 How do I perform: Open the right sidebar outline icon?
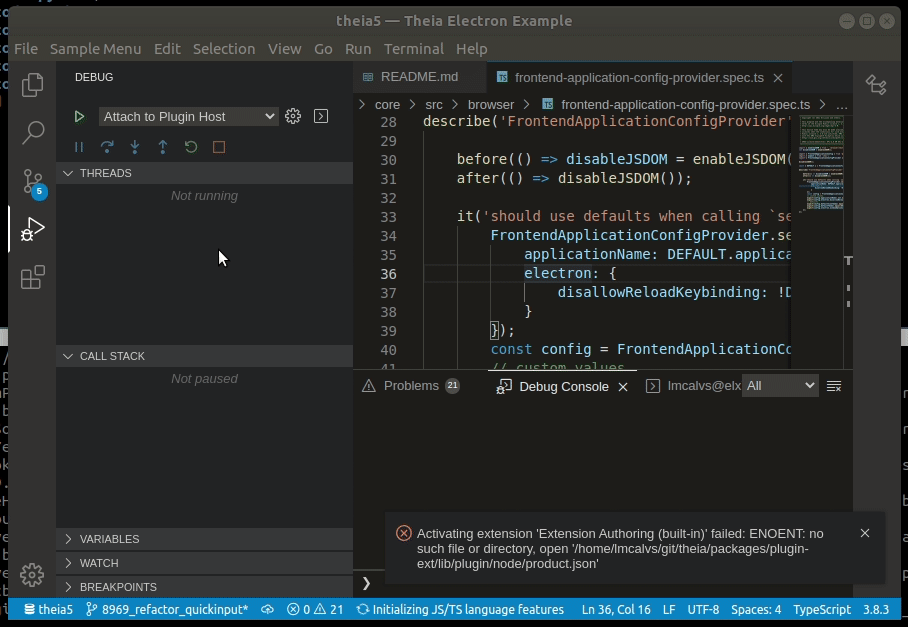click(876, 85)
